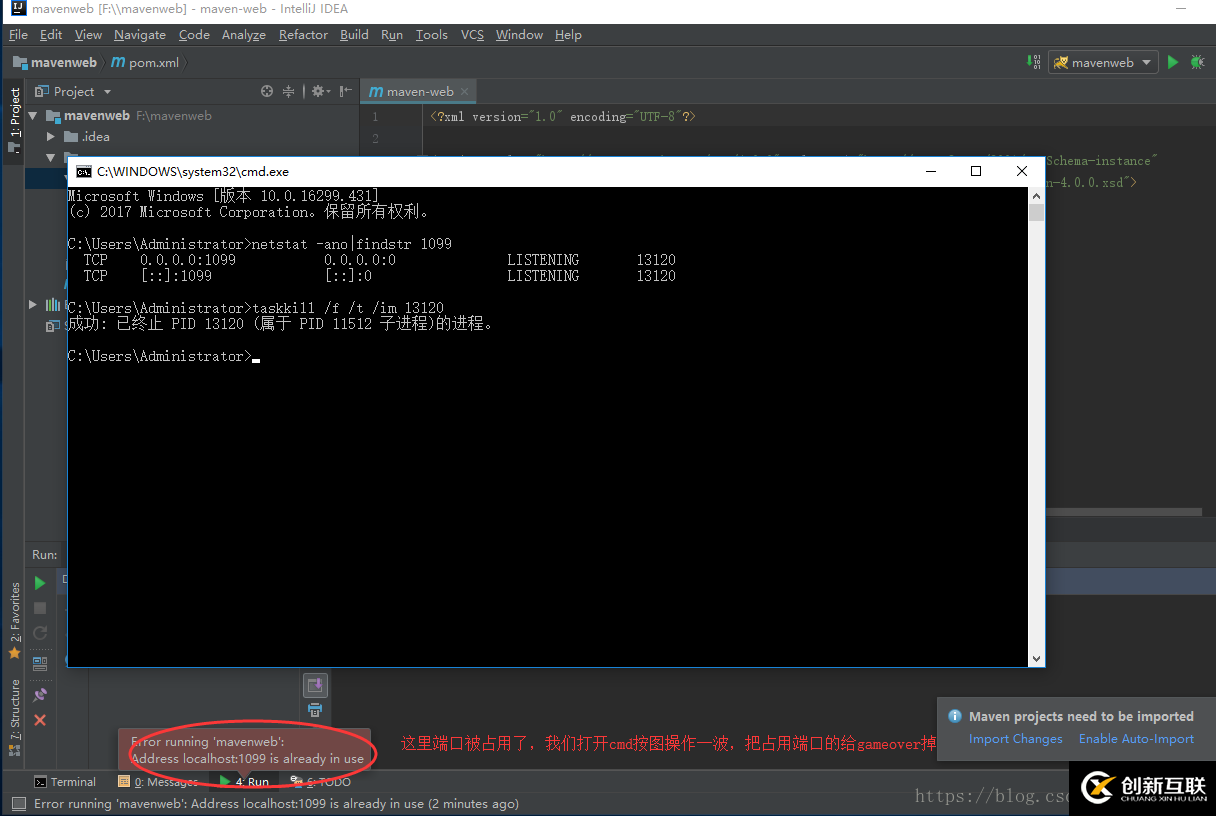The height and width of the screenshot is (816, 1216).
Task: Open the Project view selector dropdown
Action: (x=107, y=91)
